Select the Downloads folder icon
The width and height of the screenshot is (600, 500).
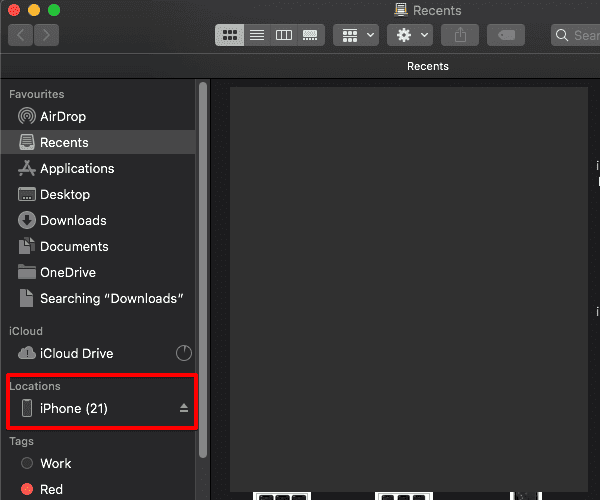pos(27,221)
